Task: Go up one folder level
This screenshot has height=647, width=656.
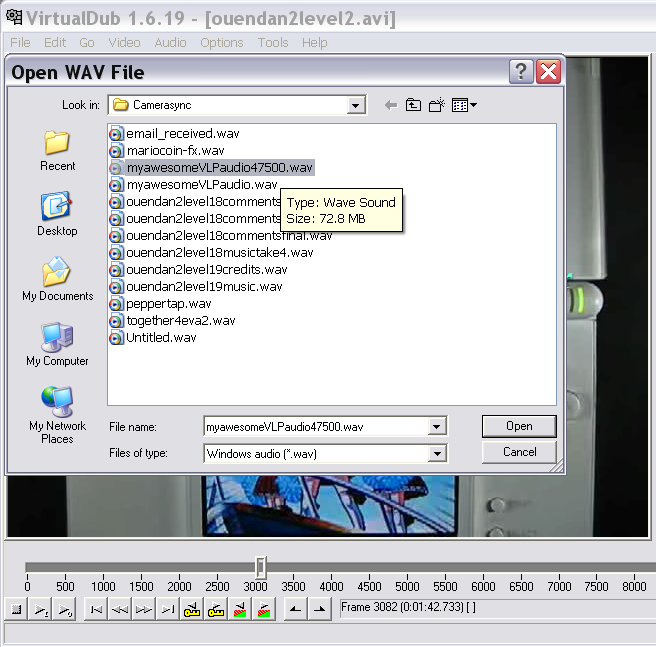Action: pos(413,105)
